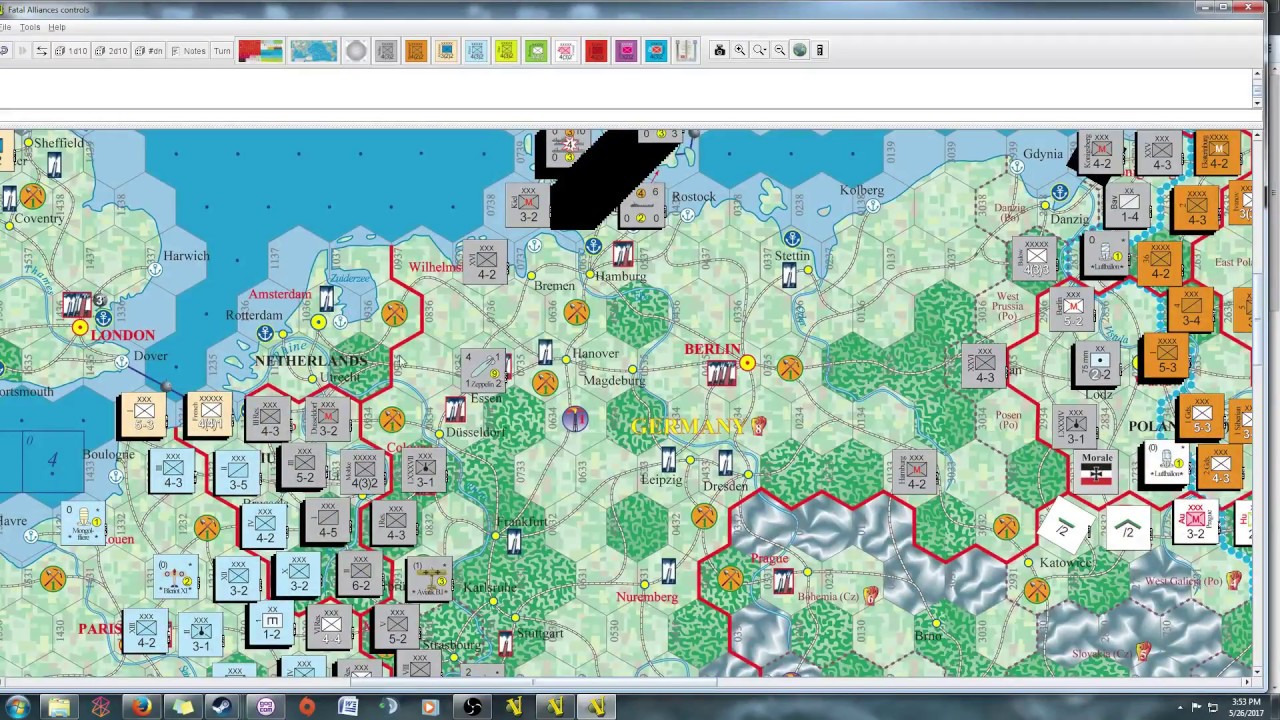Select the blue 1-2 unit counter
Screen dimensions: 1280x720
point(271,625)
